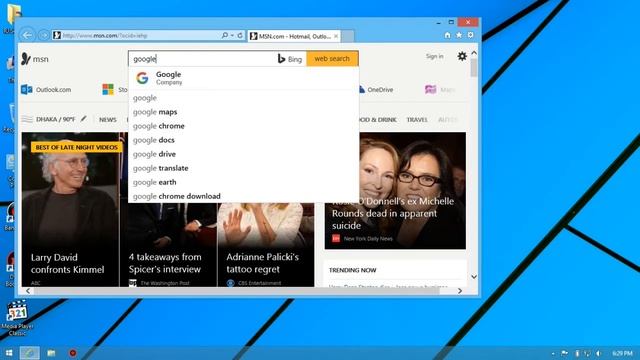The height and width of the screenshot is (360, 640).
Task: Click the web search button
Action: (x=332, y=59)
